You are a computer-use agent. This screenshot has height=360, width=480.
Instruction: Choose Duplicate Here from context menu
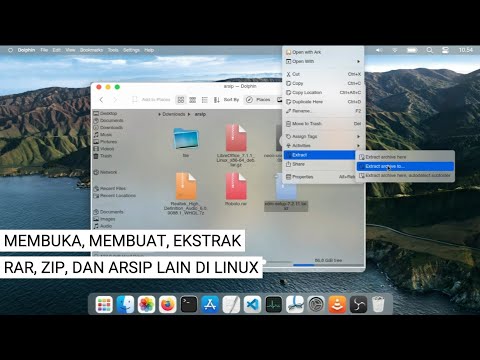click(322, 102)
